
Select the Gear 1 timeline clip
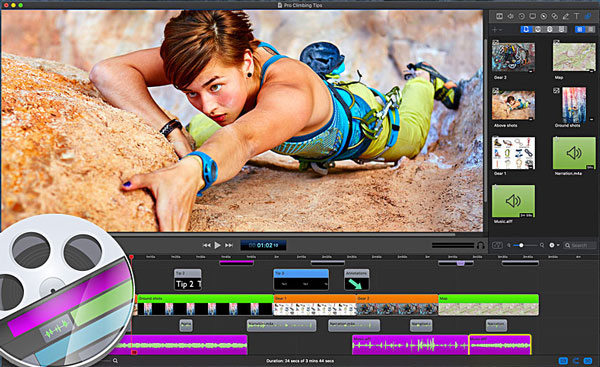coord(315,305)
